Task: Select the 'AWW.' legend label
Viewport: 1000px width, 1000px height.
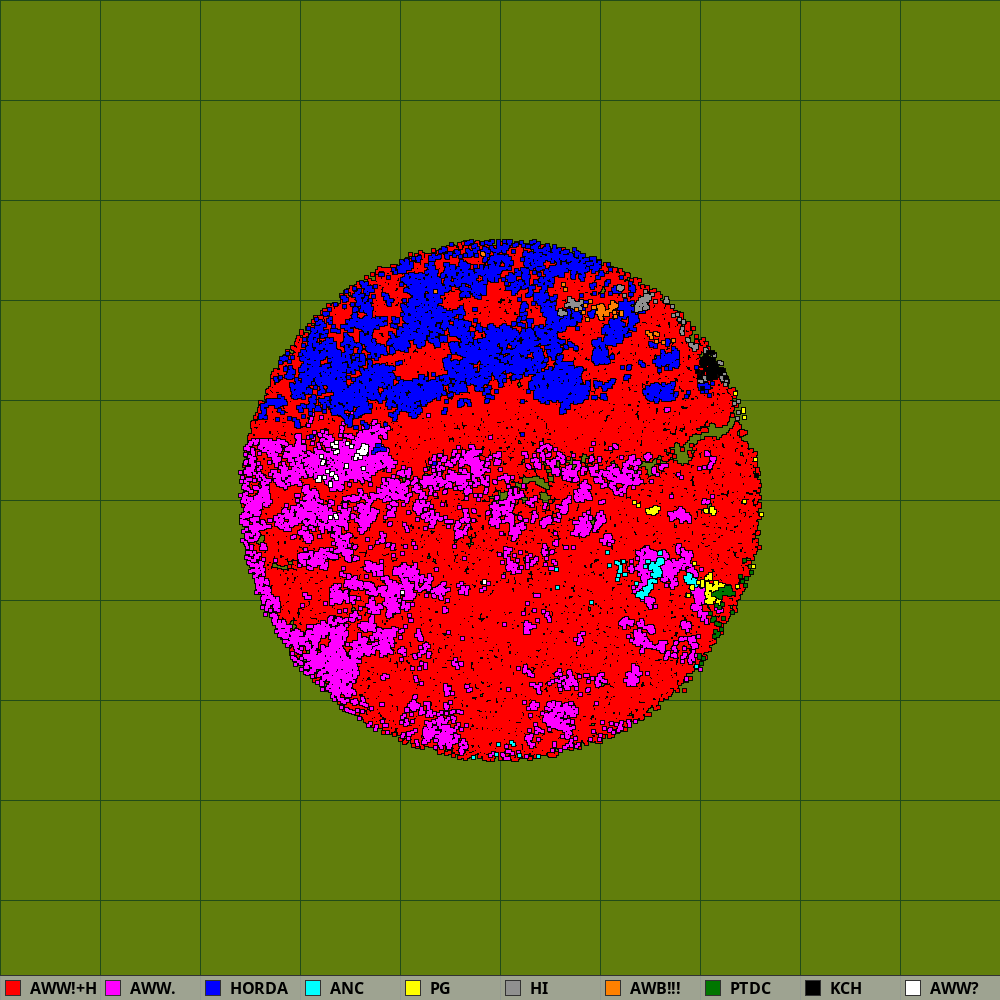Action: (152, 988)
